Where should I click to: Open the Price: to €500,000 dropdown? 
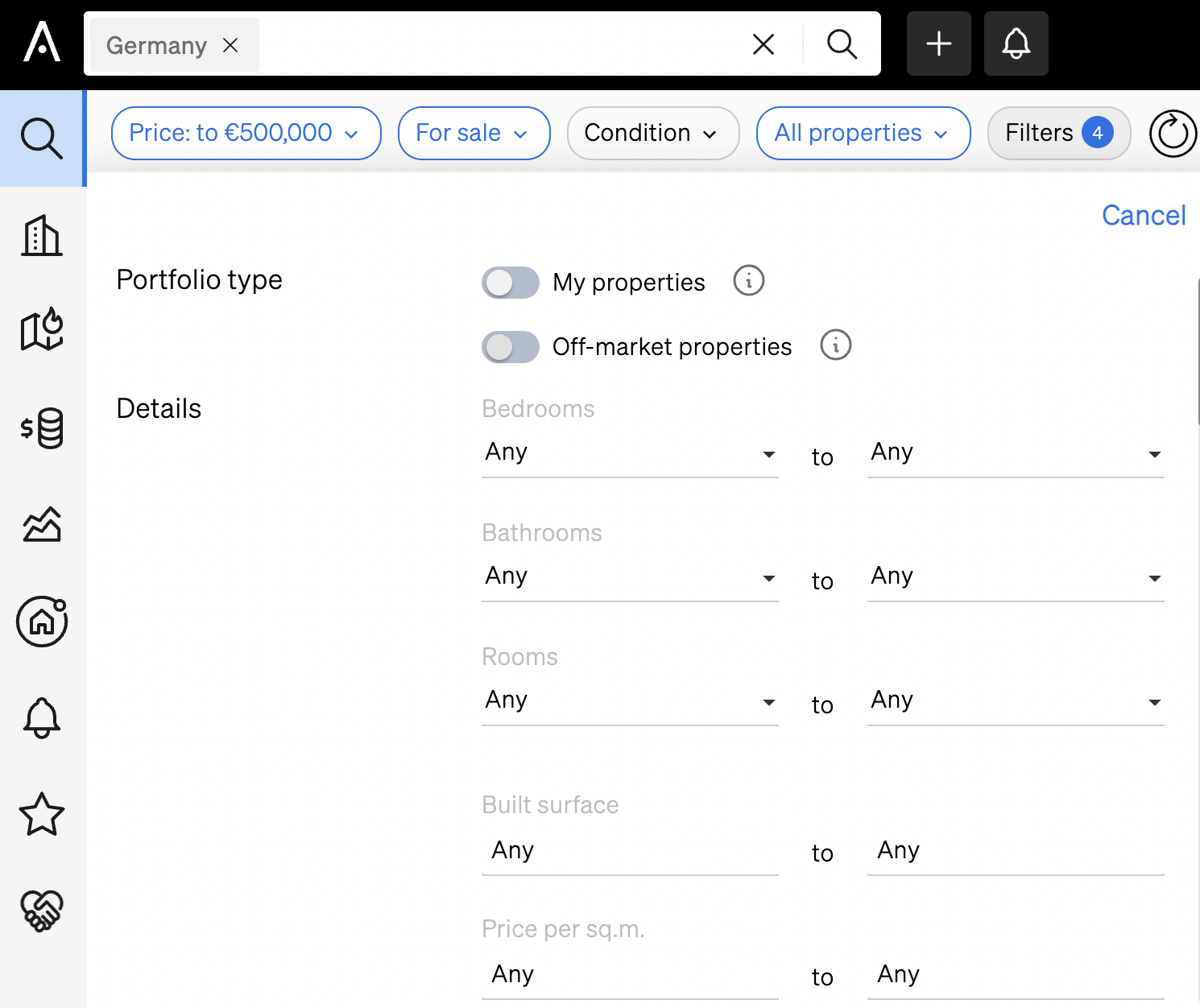(x=245, y=133)
